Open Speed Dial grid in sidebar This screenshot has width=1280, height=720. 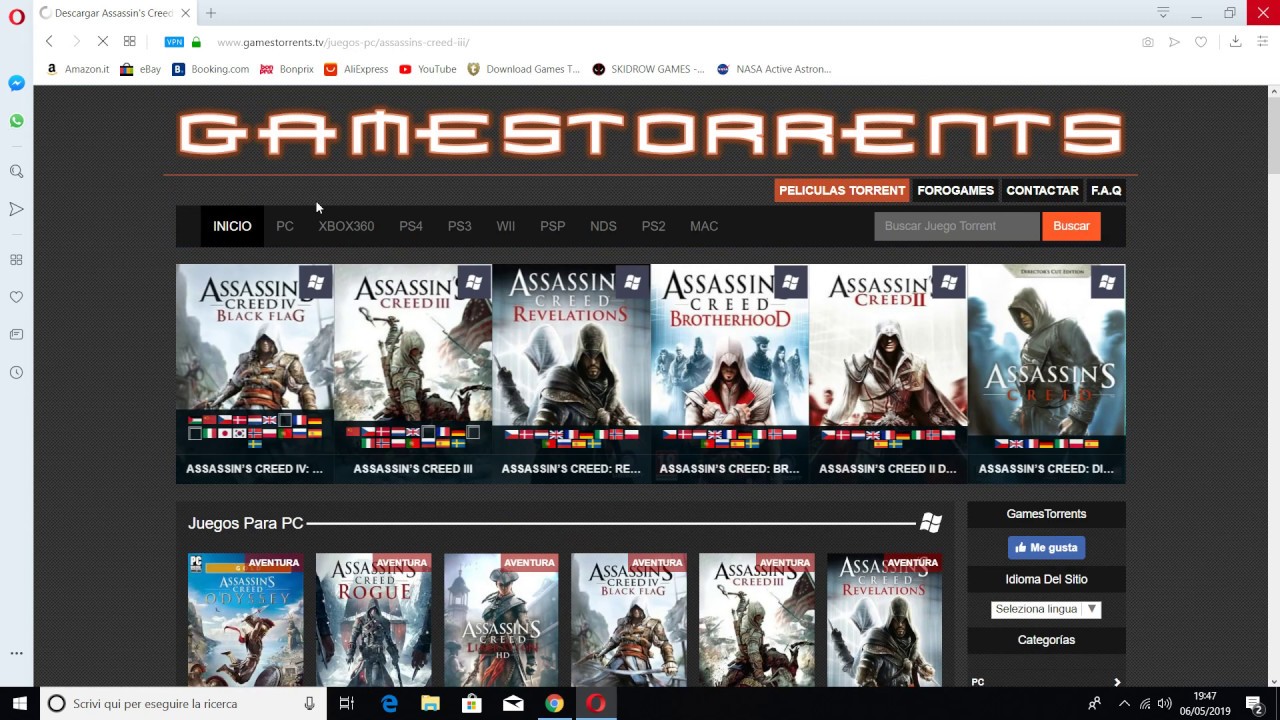16,260
